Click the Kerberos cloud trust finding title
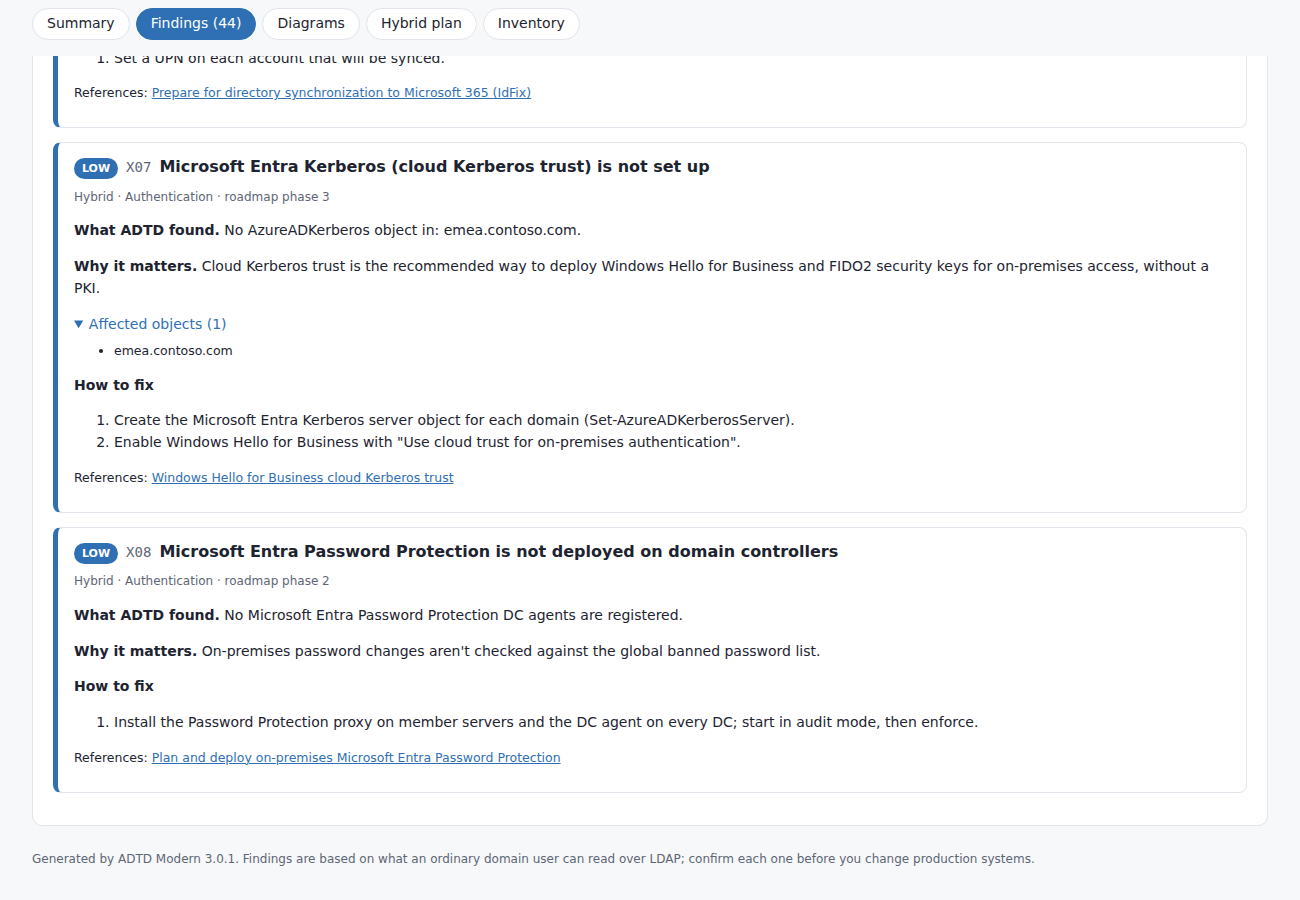The height and width of the screenshot is (900, 1300). tap(435, 167)
